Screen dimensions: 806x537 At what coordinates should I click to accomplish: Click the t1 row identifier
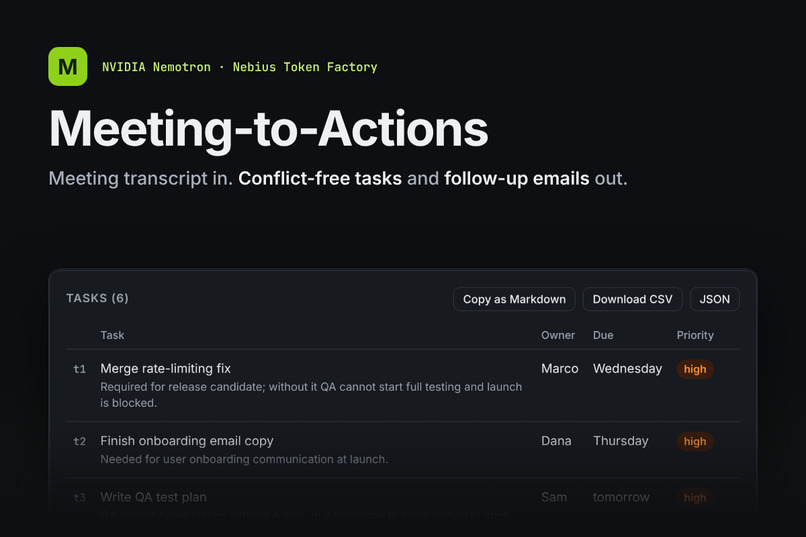click(x=79, y=369)
